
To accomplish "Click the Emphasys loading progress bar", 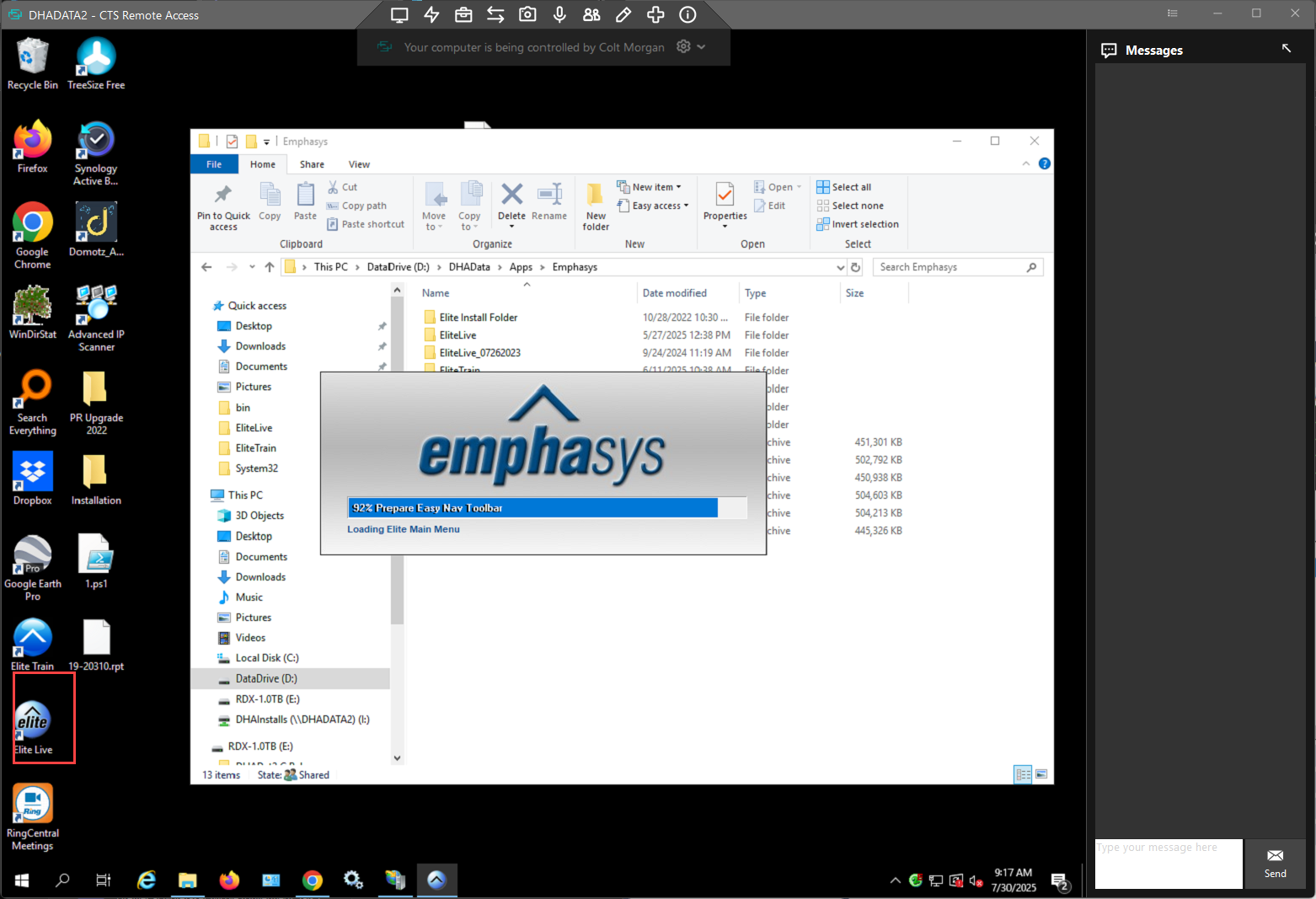I will tap(547, 507).
